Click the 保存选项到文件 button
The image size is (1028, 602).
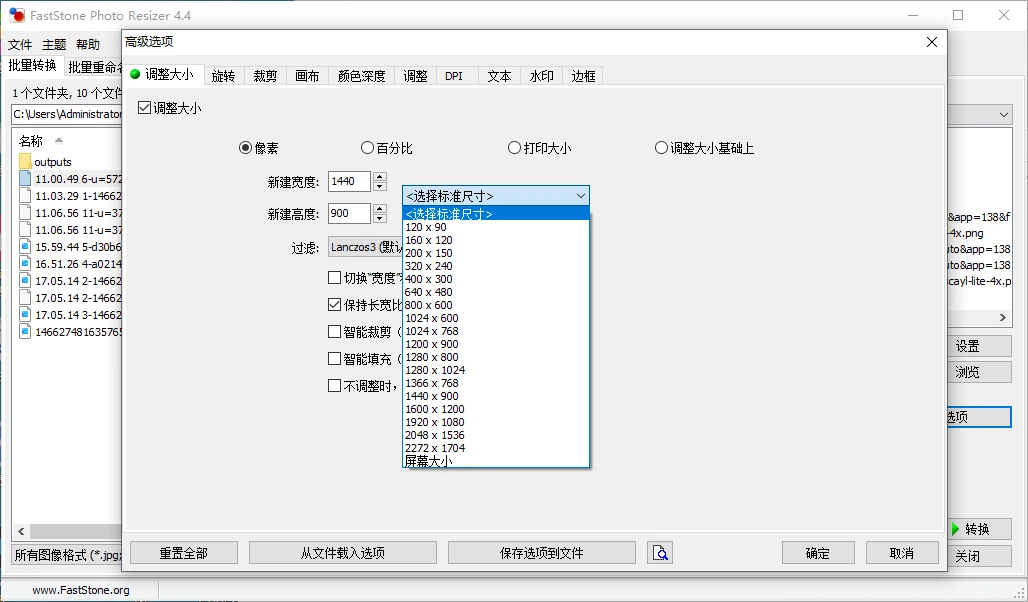pos(541,552)
